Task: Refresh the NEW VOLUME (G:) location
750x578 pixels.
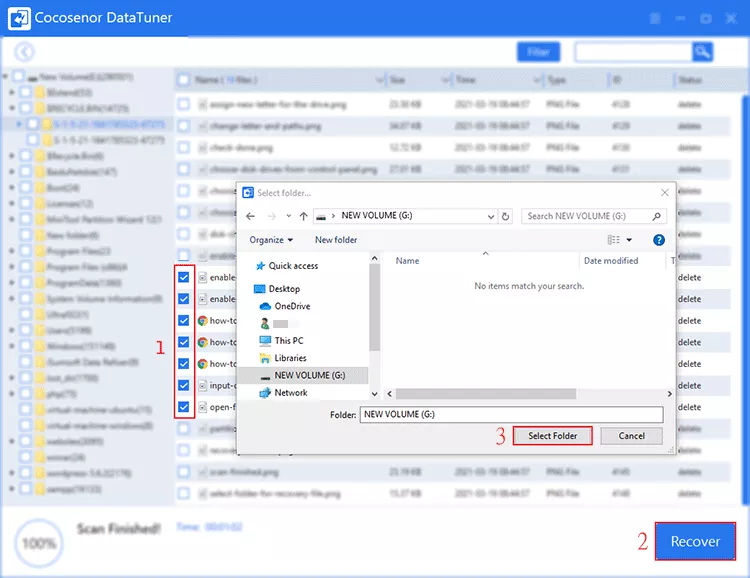Action: pyautogui.click(x=505, y=216)
